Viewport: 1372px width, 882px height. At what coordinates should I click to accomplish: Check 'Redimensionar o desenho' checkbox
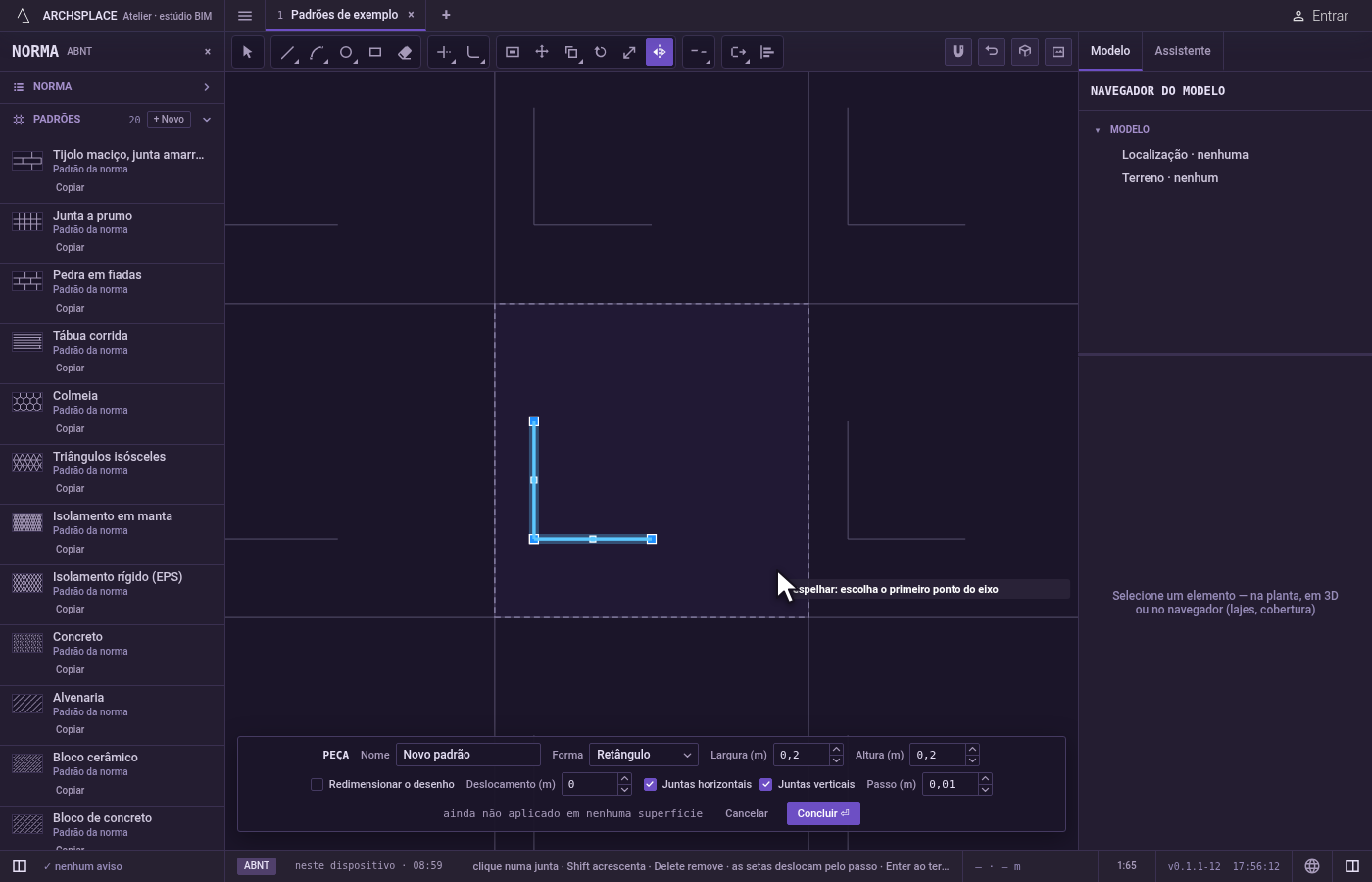pyautogui.click(x=317, y=784)
